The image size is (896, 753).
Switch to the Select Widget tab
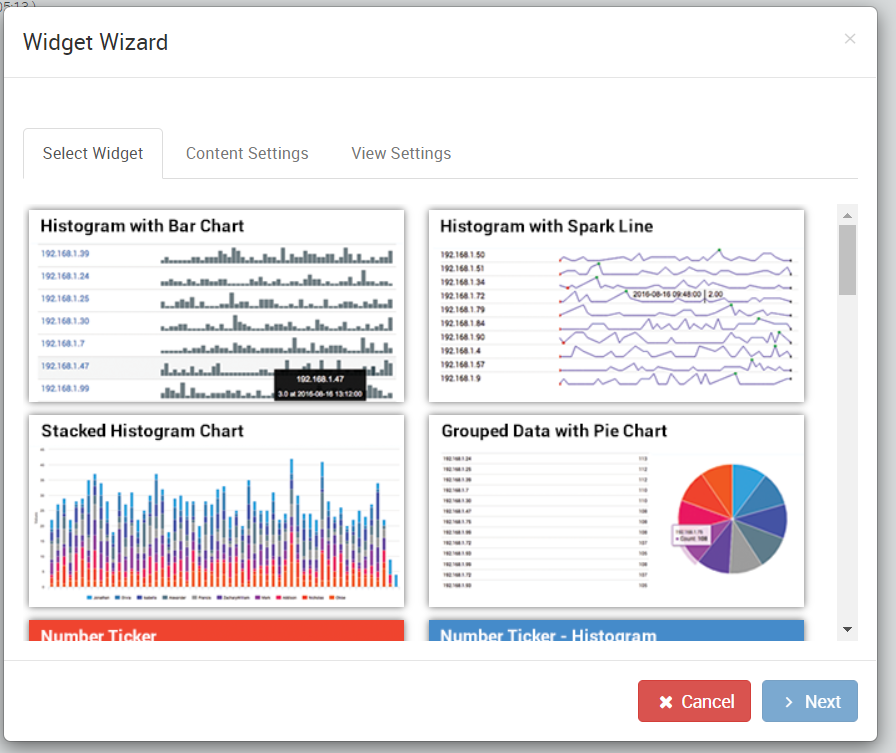tap(93, 153)
